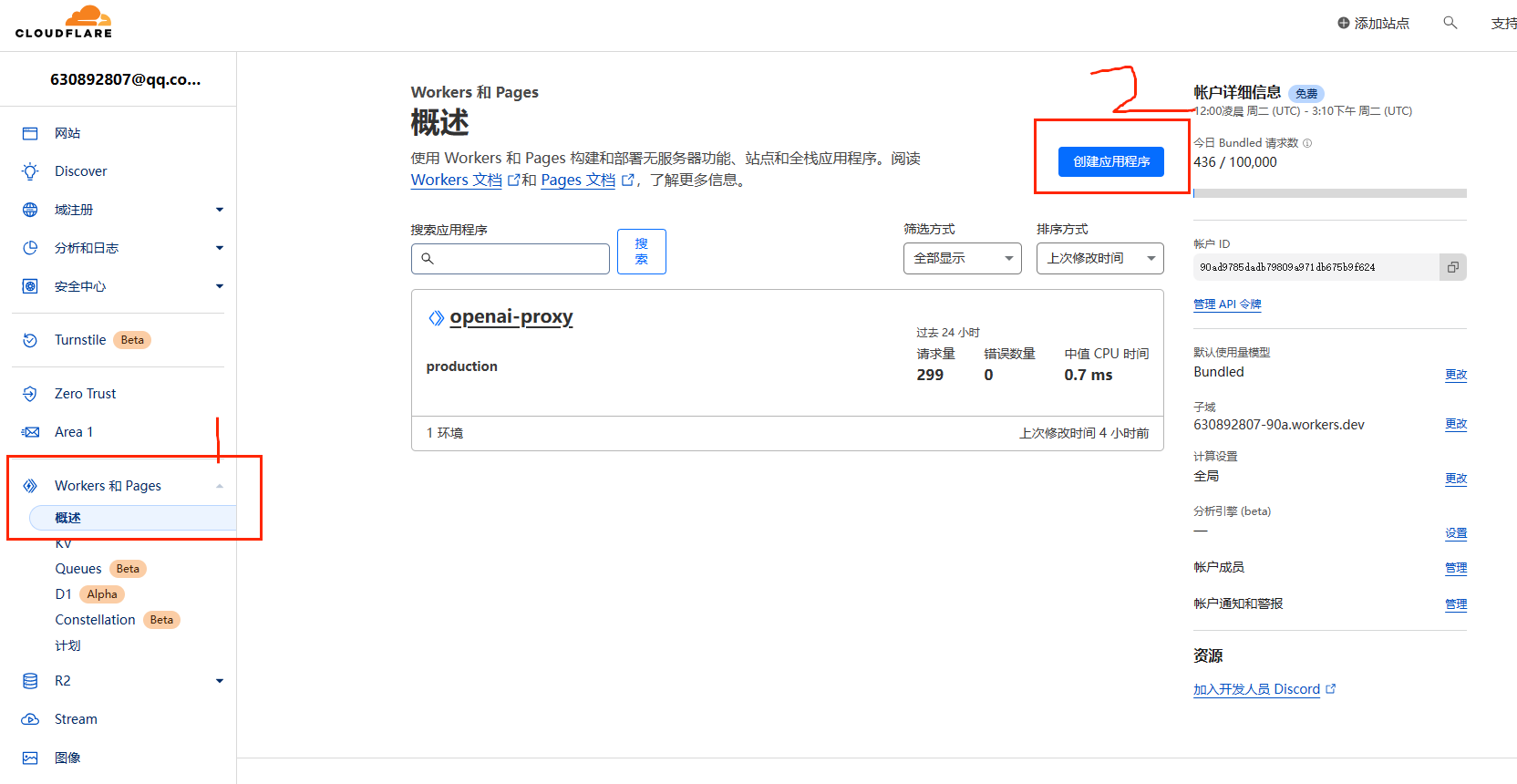
Task: Click the production environment label
Action: tap(462, 366)
